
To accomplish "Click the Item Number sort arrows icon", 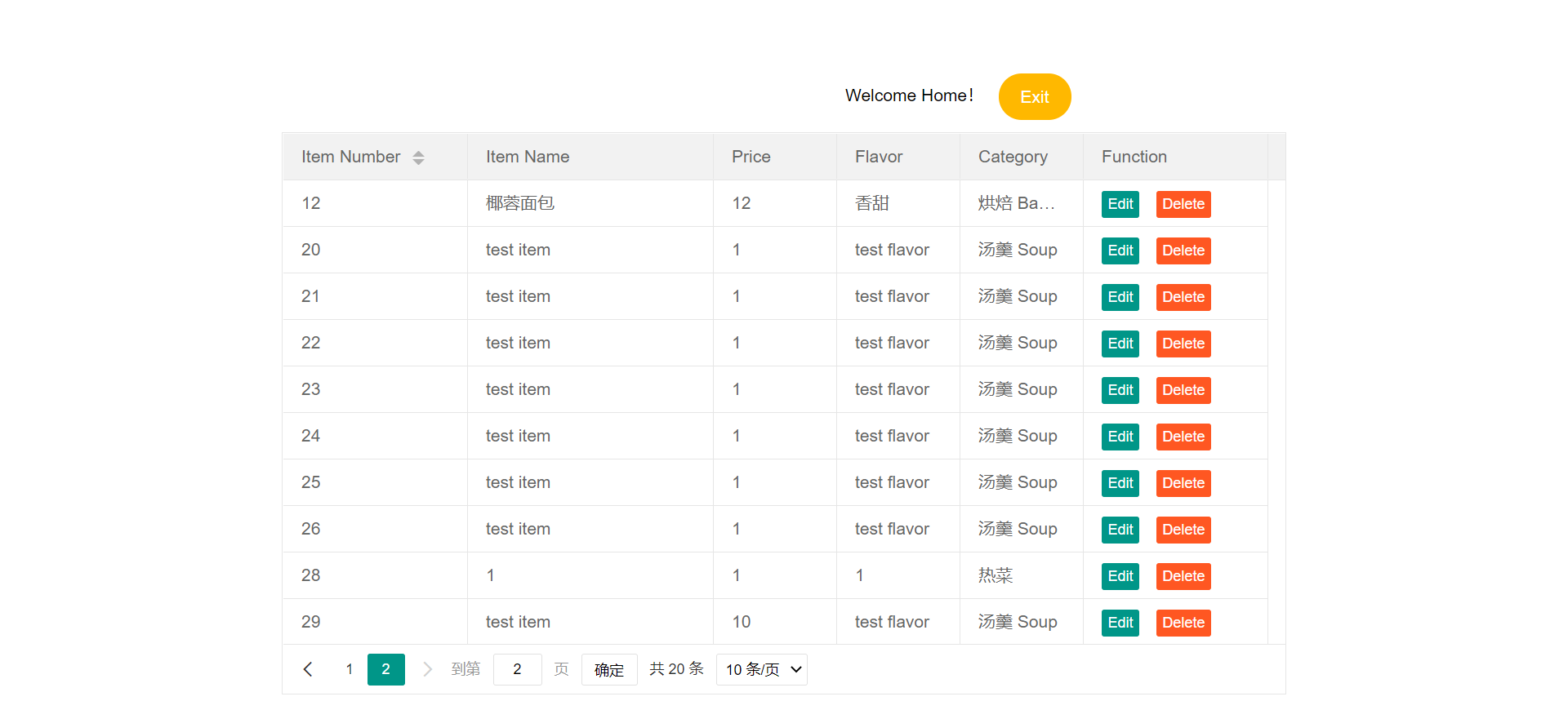I will pos(418,158).
